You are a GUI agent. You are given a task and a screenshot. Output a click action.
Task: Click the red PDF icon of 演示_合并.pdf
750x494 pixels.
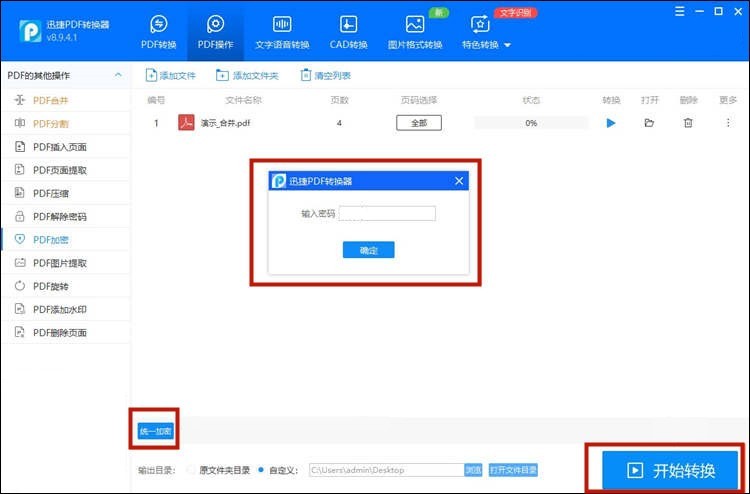coord(186,122)
